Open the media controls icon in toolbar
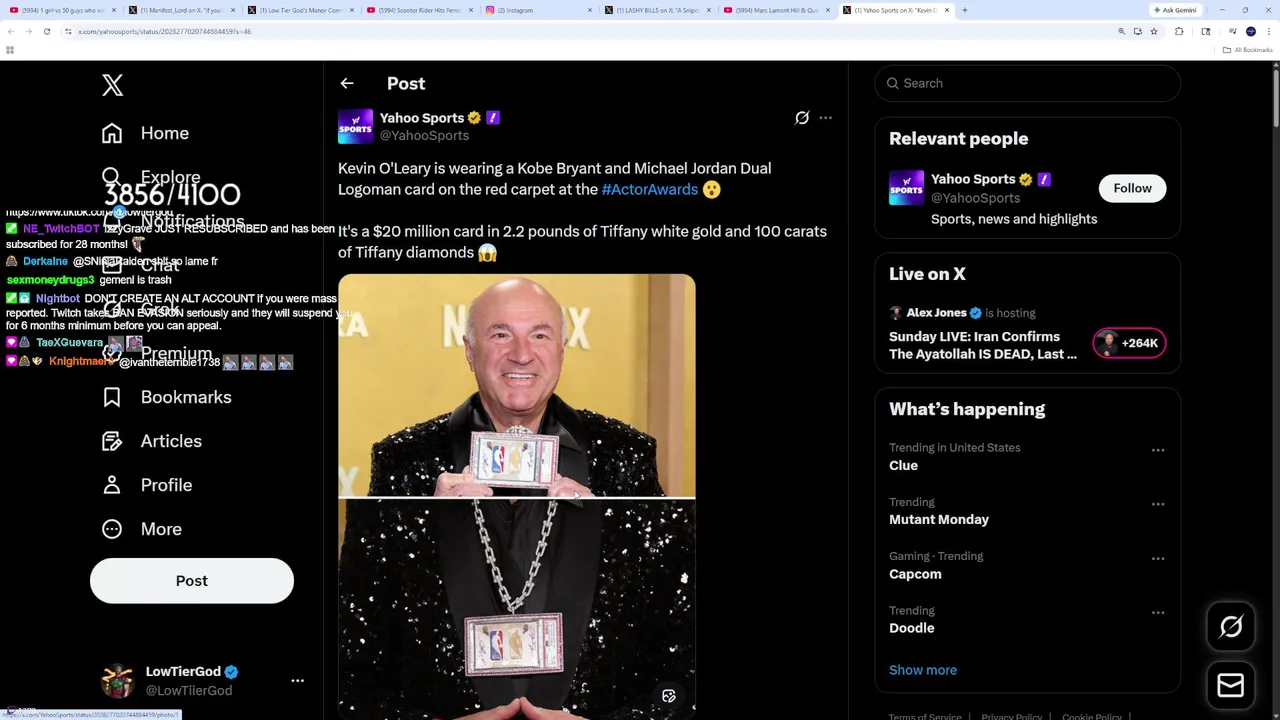Viewport: 1280px width, 720px height. tap(1232, 31)
